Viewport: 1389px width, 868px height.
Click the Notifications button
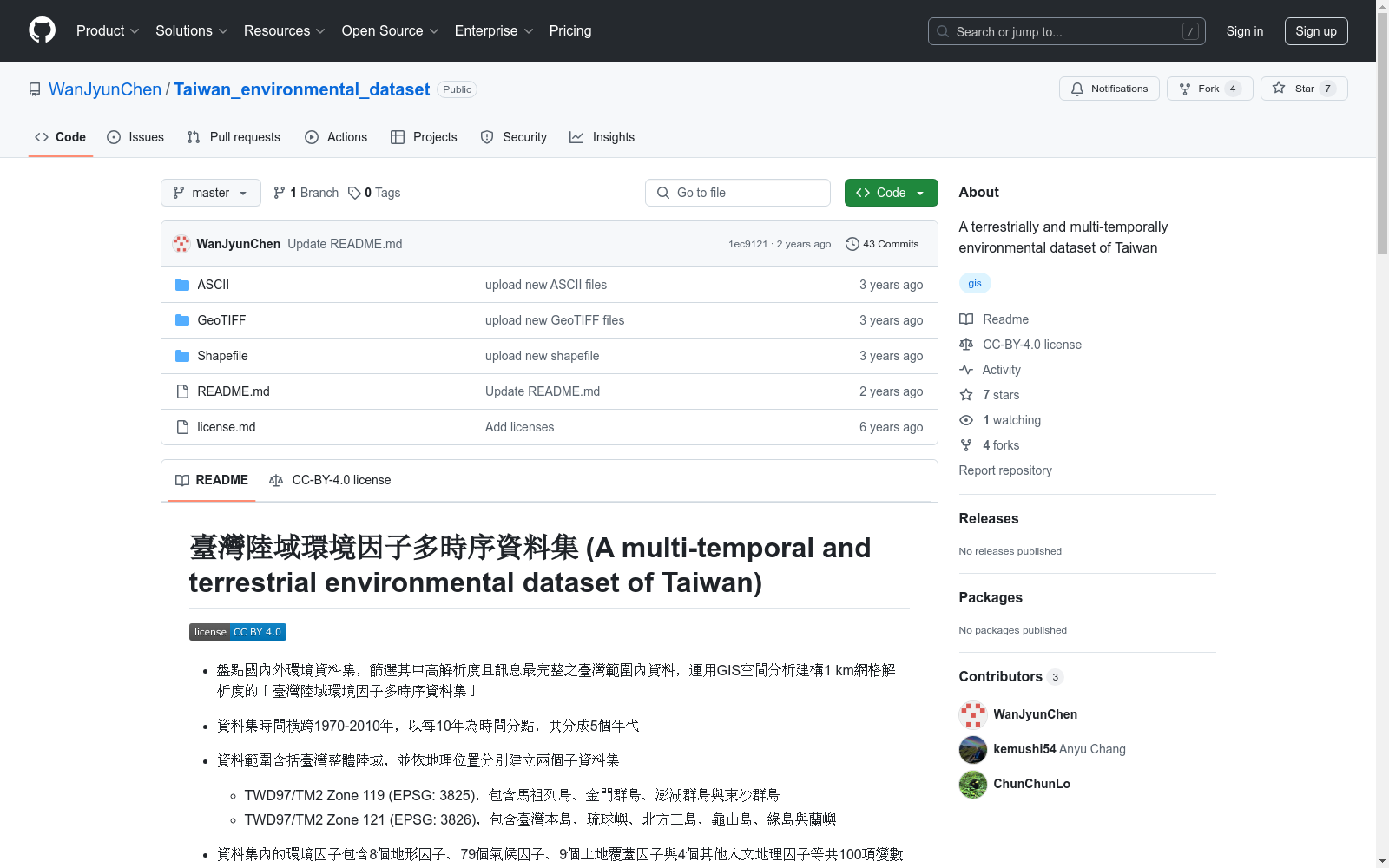[x=1109, y=89]
